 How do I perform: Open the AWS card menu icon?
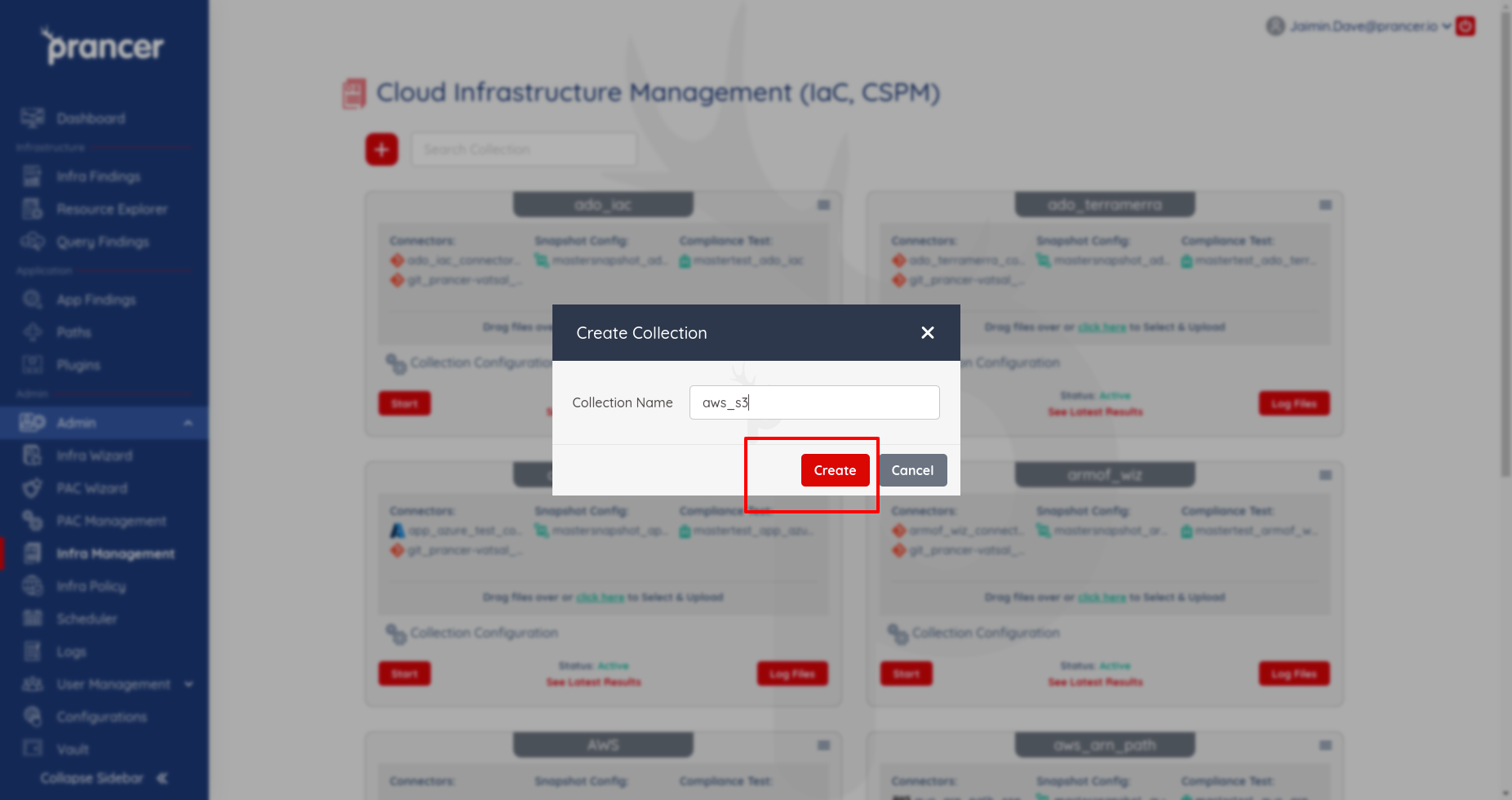tap(824, 745)
